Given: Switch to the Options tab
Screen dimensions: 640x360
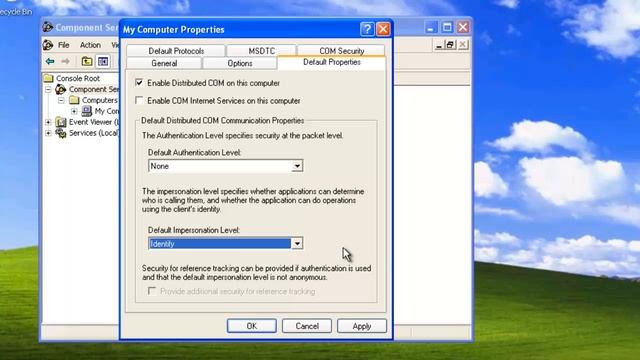Looking at the screenshot, I should click(x=240, y=63).
